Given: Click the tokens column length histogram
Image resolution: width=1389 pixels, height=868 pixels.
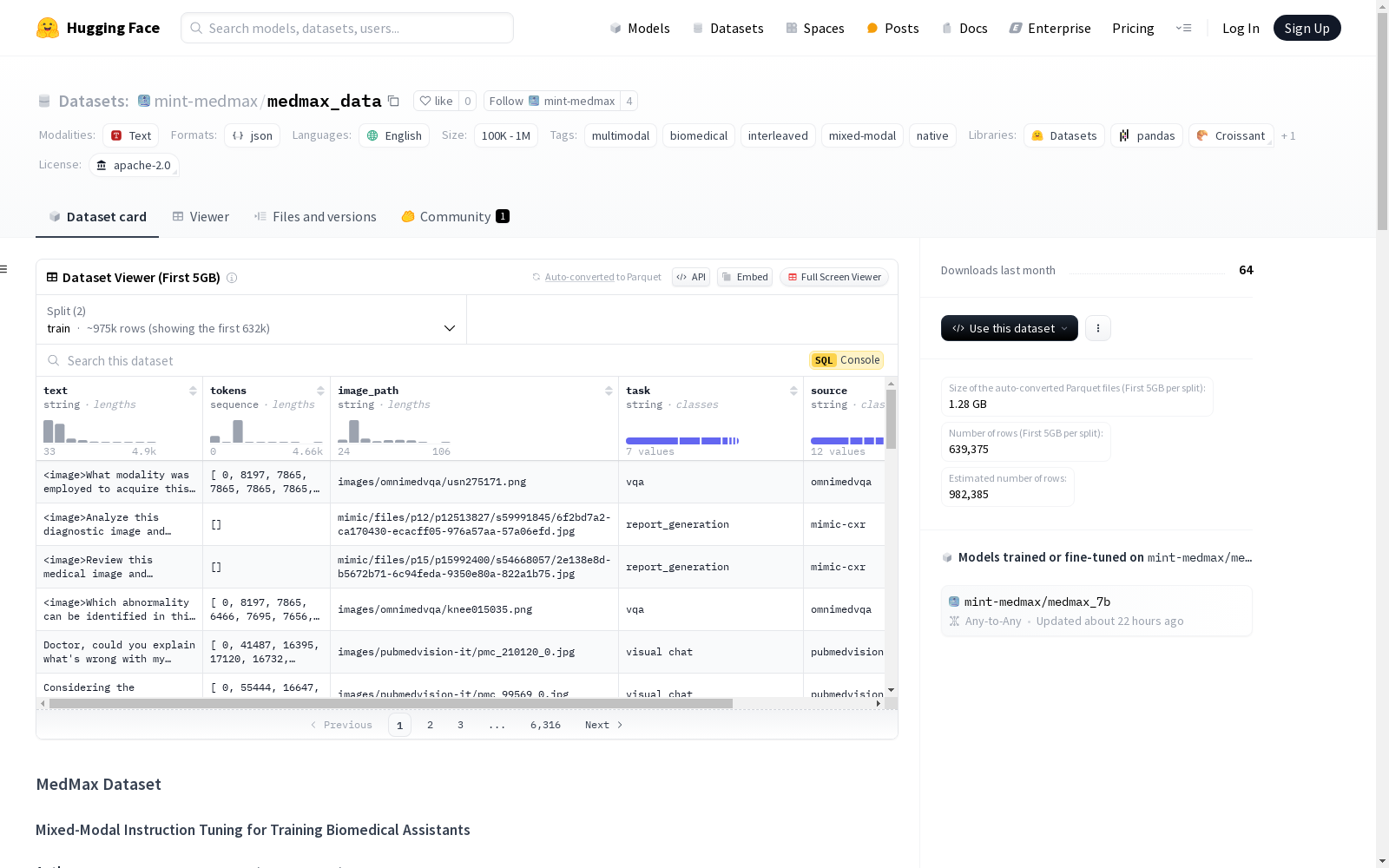Looking at the screenshot, I should (x=267, y=431).
